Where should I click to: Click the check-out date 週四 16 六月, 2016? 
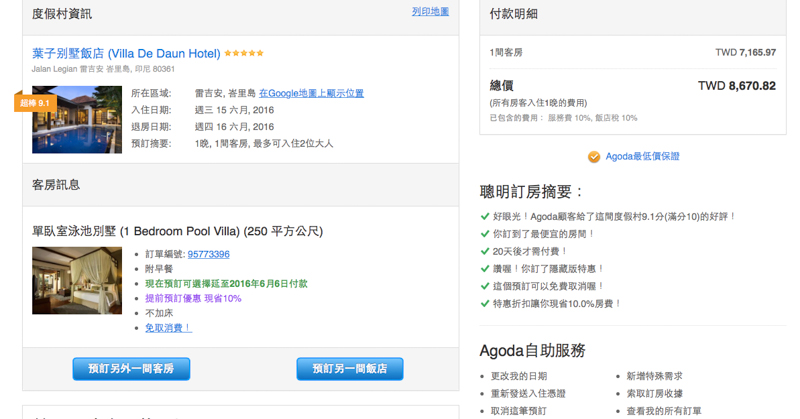pos(234,127)
